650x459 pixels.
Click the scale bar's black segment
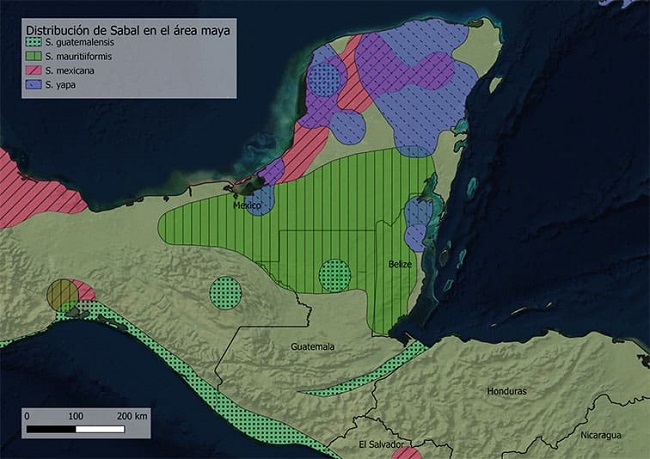click(50, 430)
